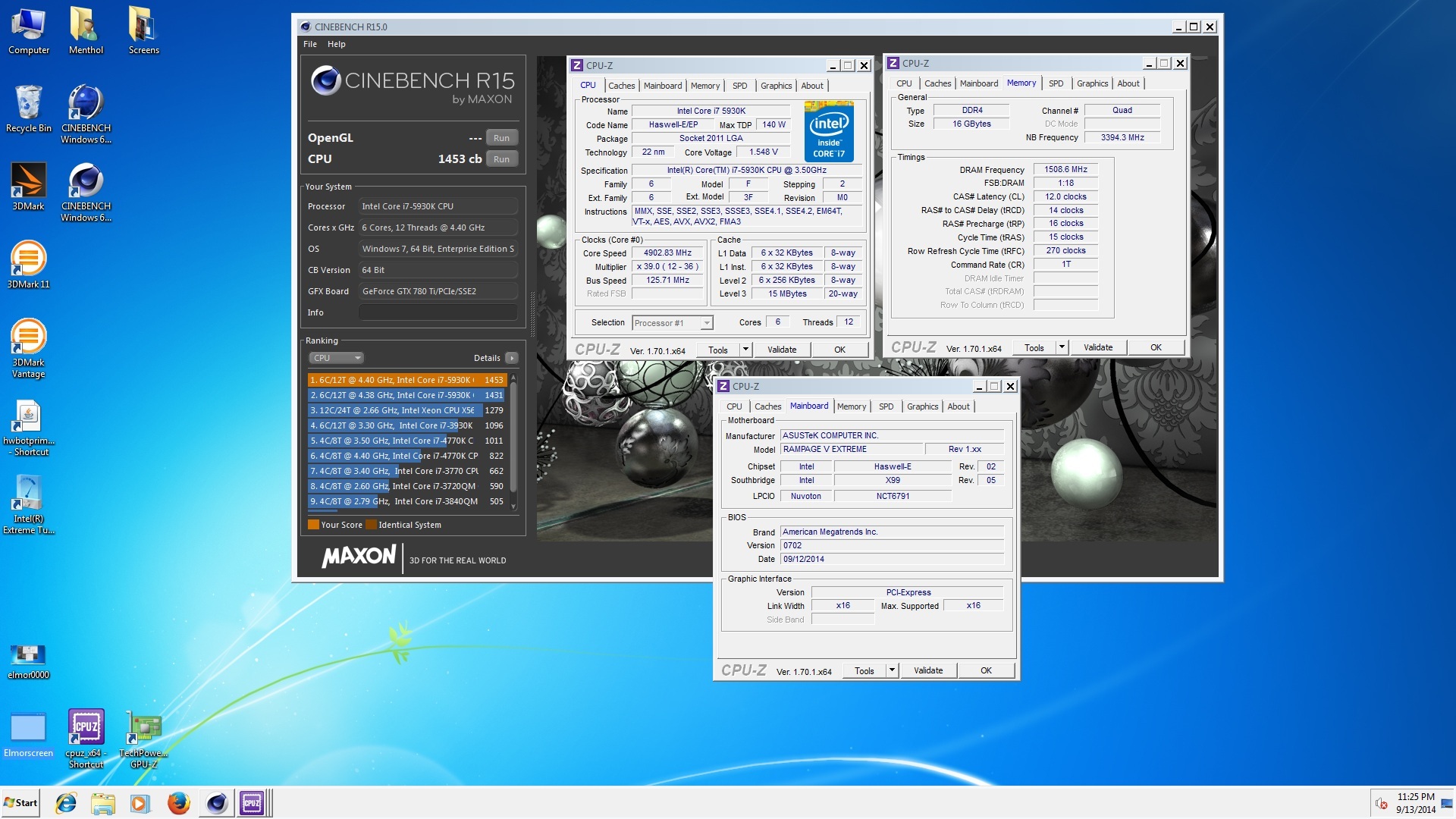
Task: Open Tools dropdown arrow in CPU tab window
Action: pos(745,350)
